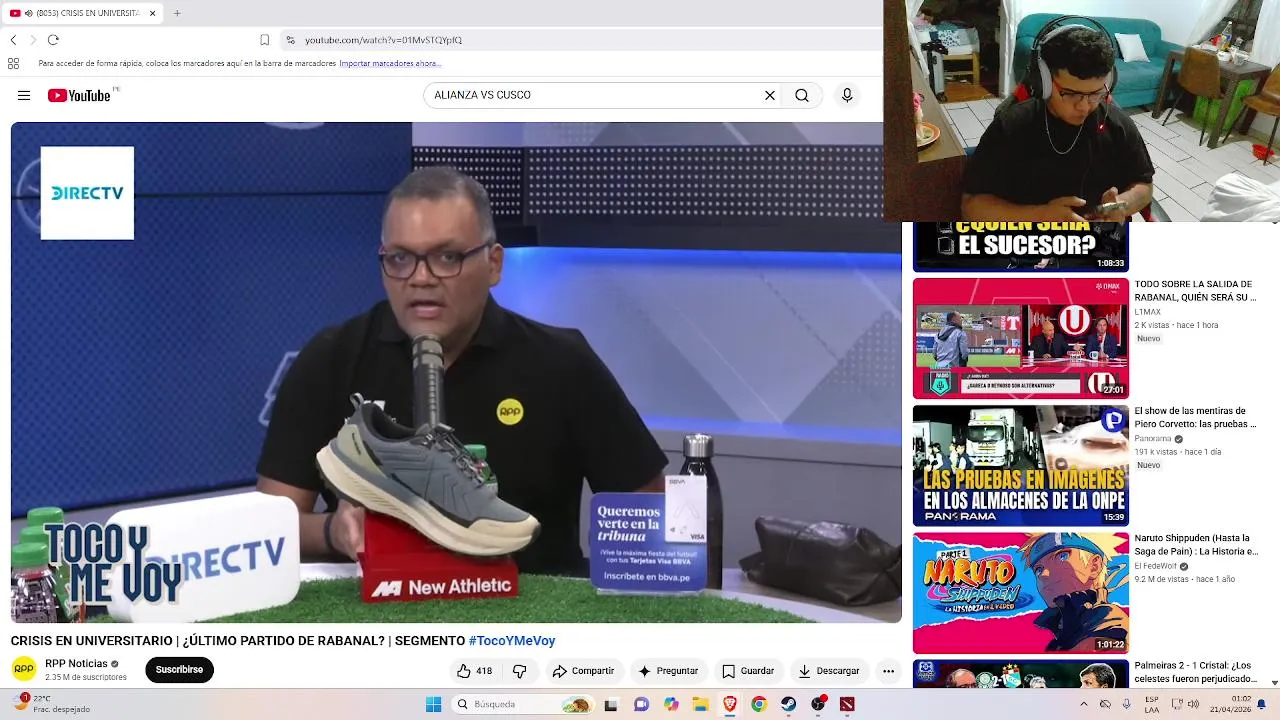Open the apps grid in the bookmarks bar
This screenshot has width=1280, height=720.
point(13,63)
